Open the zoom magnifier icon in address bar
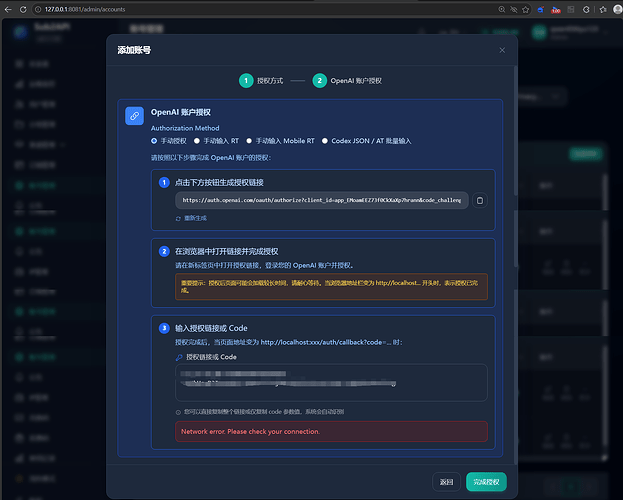This screenshot has height=500, width=623. click(x=502, y=9)
